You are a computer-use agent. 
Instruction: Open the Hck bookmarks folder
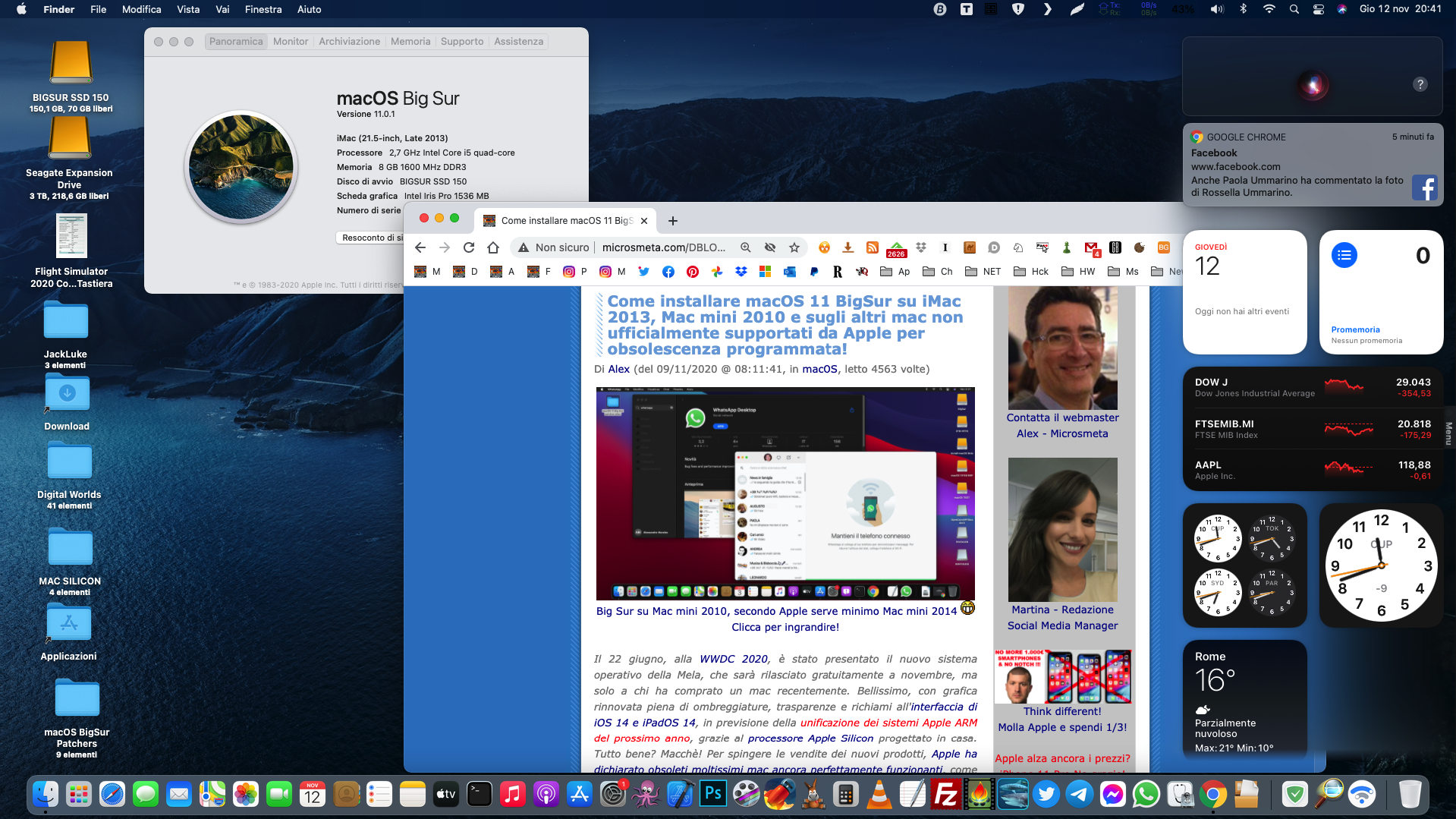pos(1030,272)
